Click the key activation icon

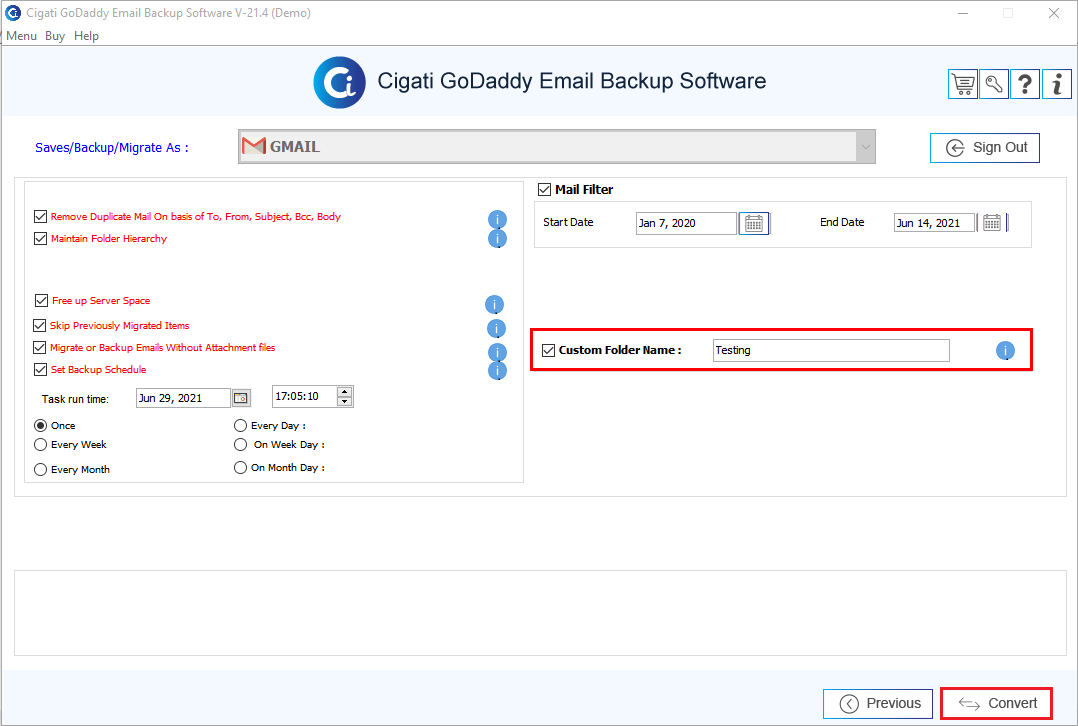(x=994, y=84)
